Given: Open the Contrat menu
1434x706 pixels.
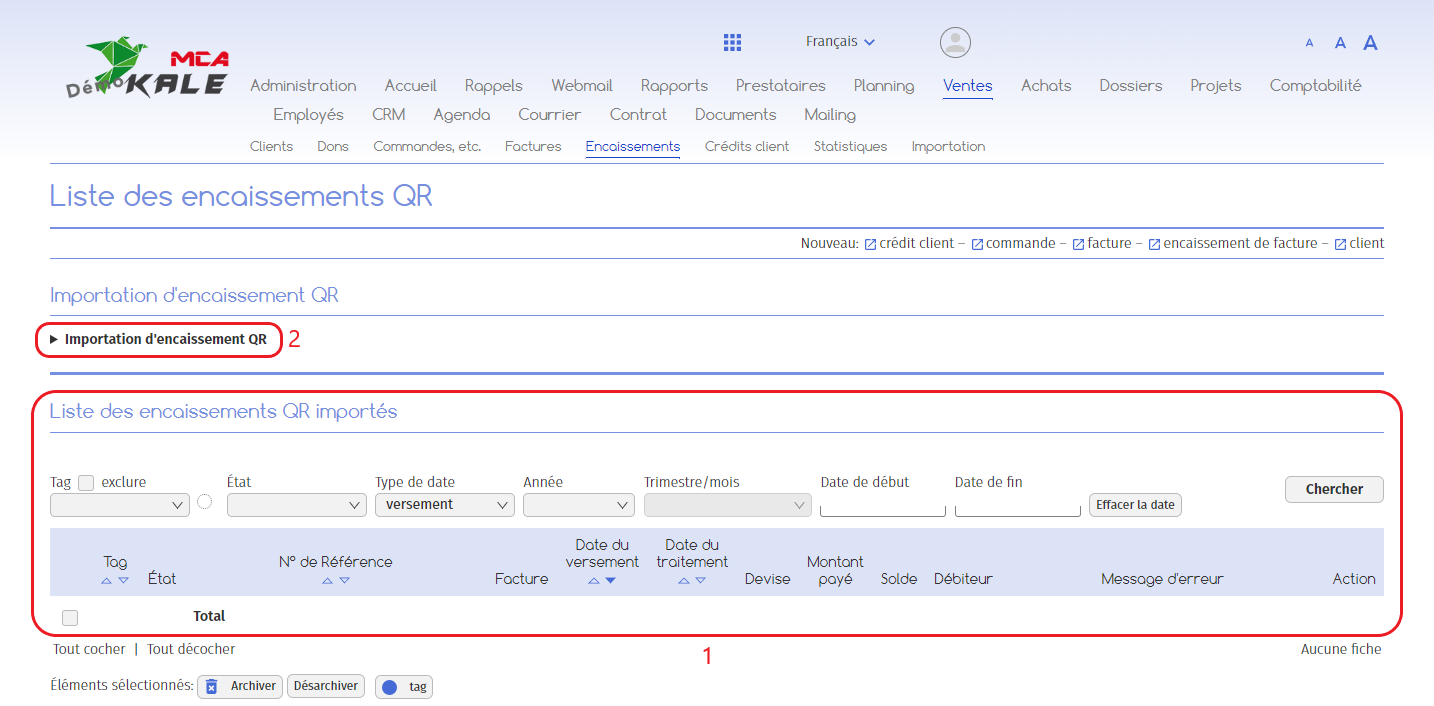Looking at the screenshot, I should point(638,115).
